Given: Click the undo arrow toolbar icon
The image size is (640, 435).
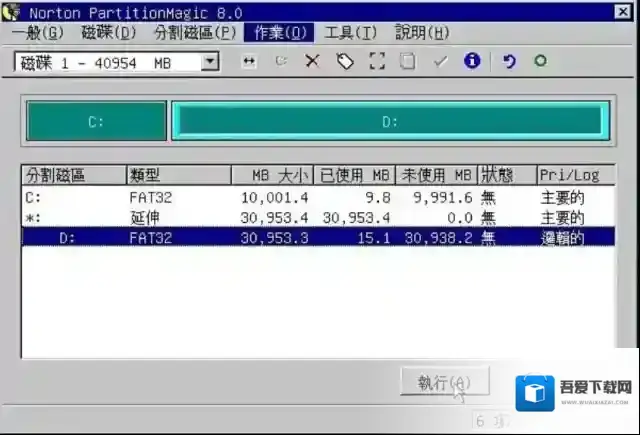Looking at the screenshot, I should (509, 62).
